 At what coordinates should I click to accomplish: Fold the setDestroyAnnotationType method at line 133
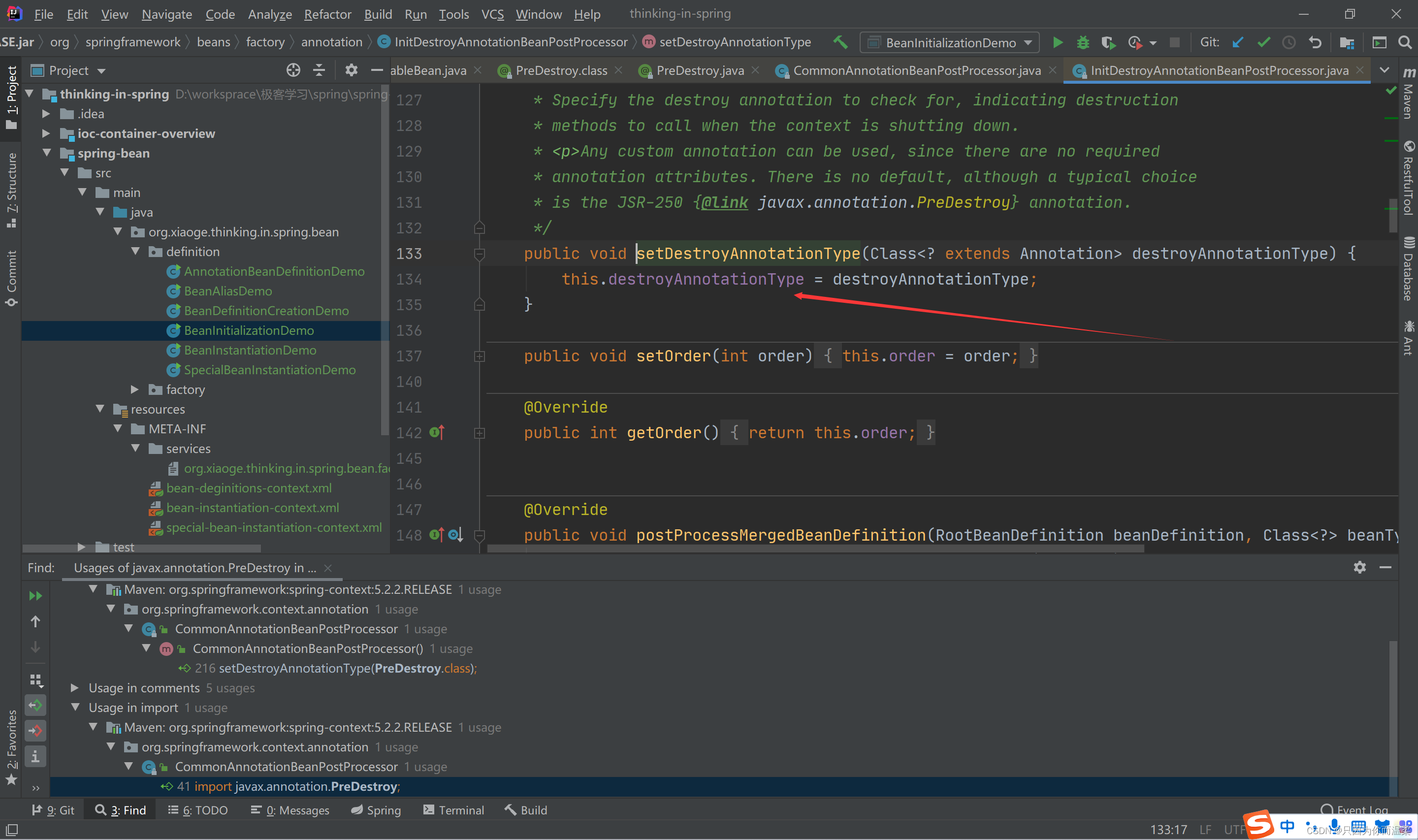click(479, 254)
